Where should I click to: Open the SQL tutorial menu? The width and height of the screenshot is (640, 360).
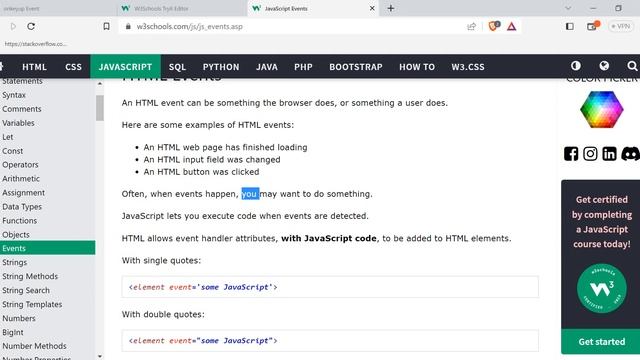(177, 67)
